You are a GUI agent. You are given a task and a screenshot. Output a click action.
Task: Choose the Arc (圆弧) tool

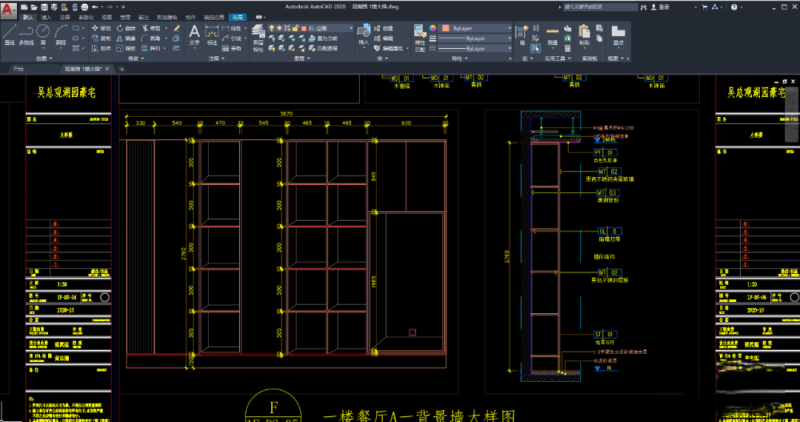61,33
